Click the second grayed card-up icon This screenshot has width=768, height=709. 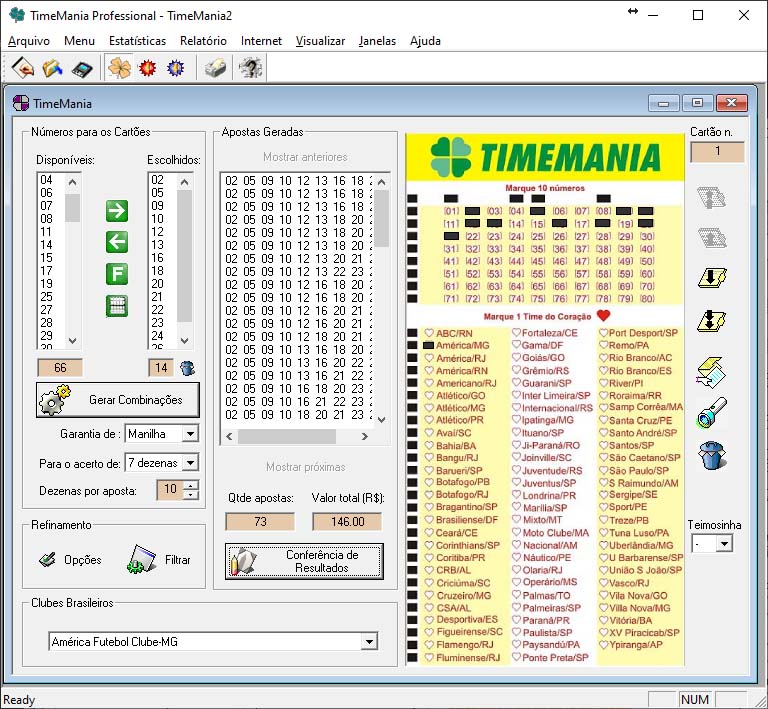pyautogui.click(x=712, y=237)
